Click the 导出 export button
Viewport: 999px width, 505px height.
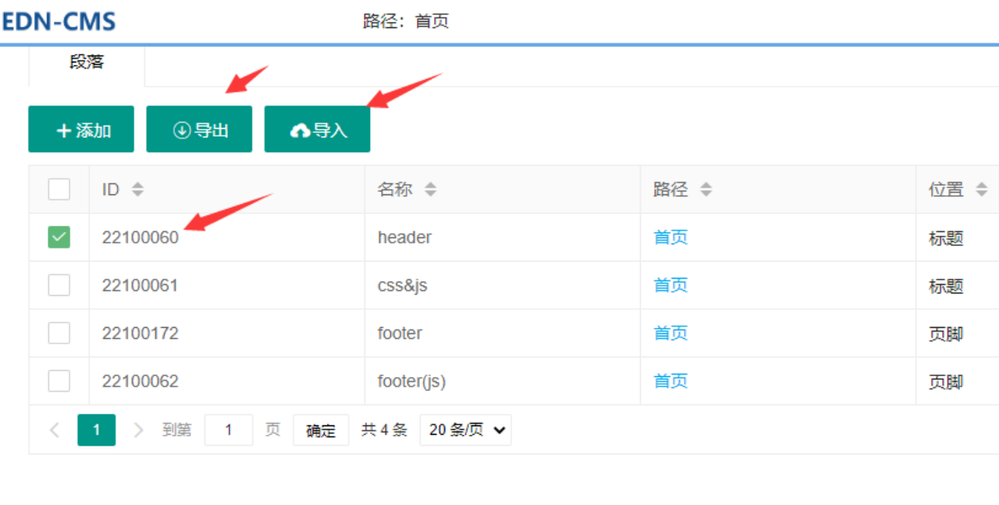tap(199, 130)
